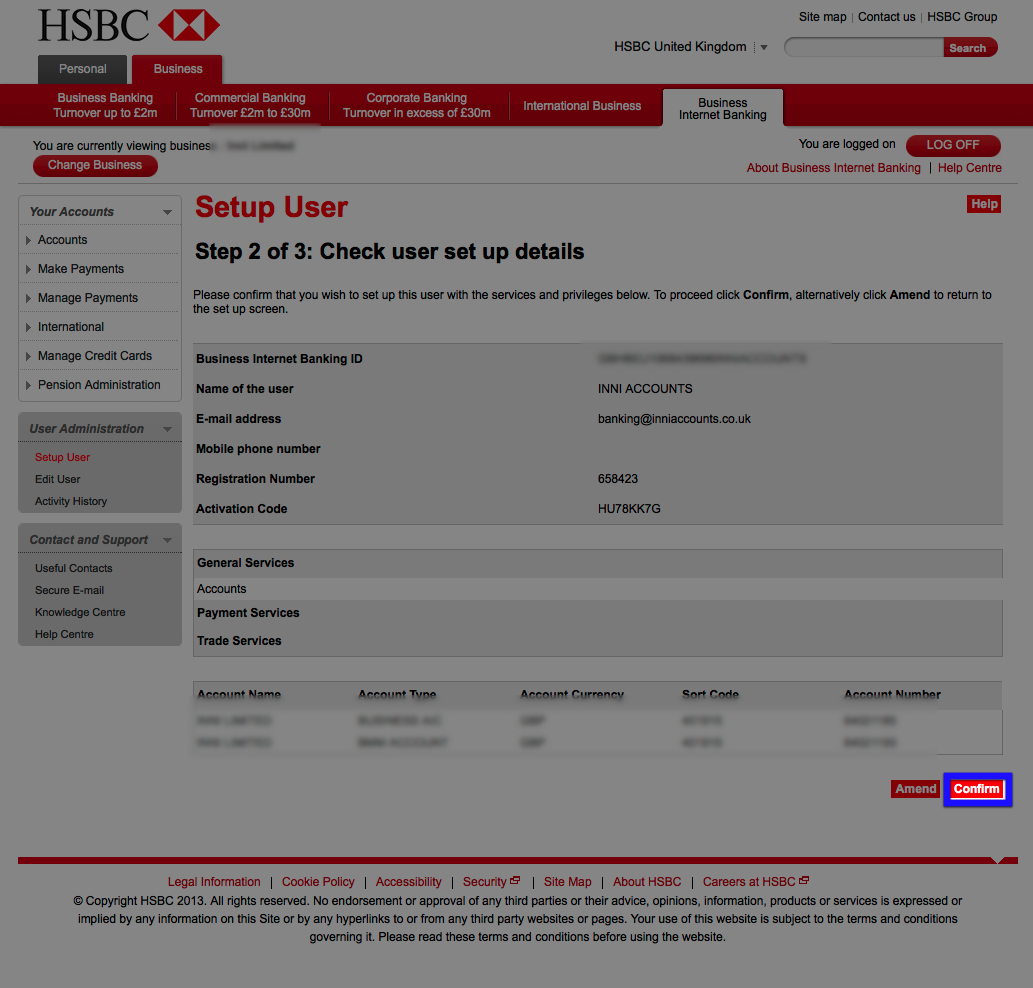Click the external-link icon beside Careers at HSBC

coord(804,881)
